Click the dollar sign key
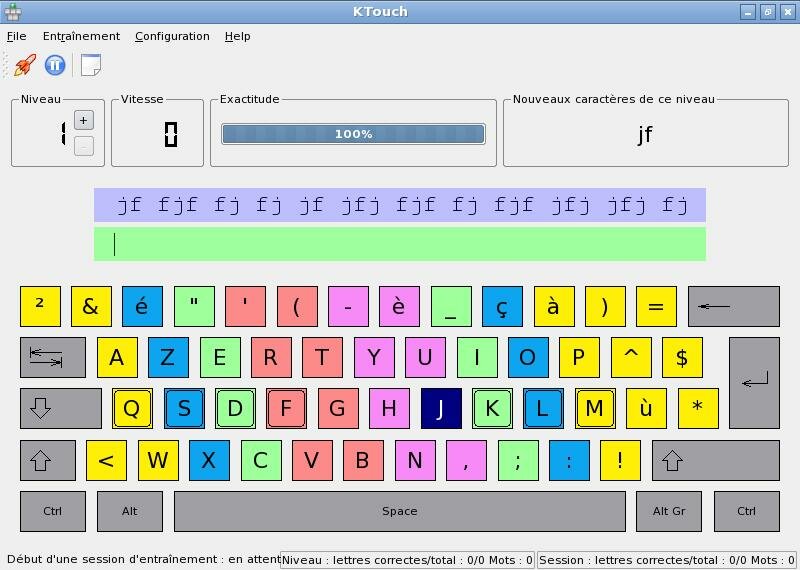 pos(683,357)
